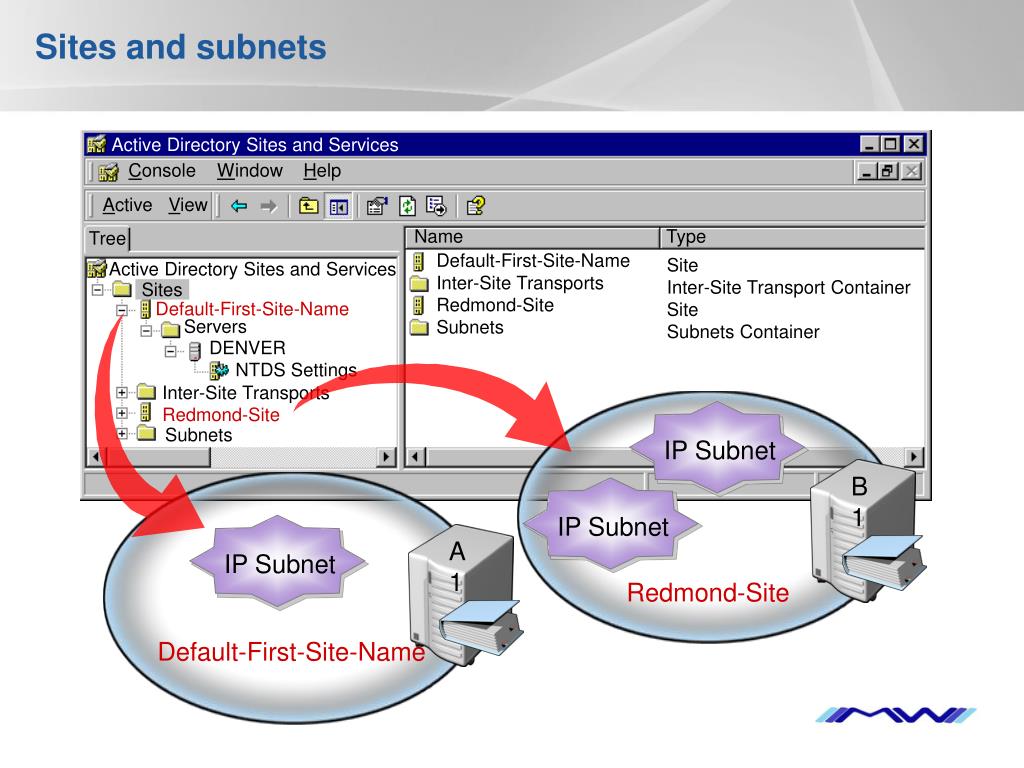Sort by the Name column header

532,237
